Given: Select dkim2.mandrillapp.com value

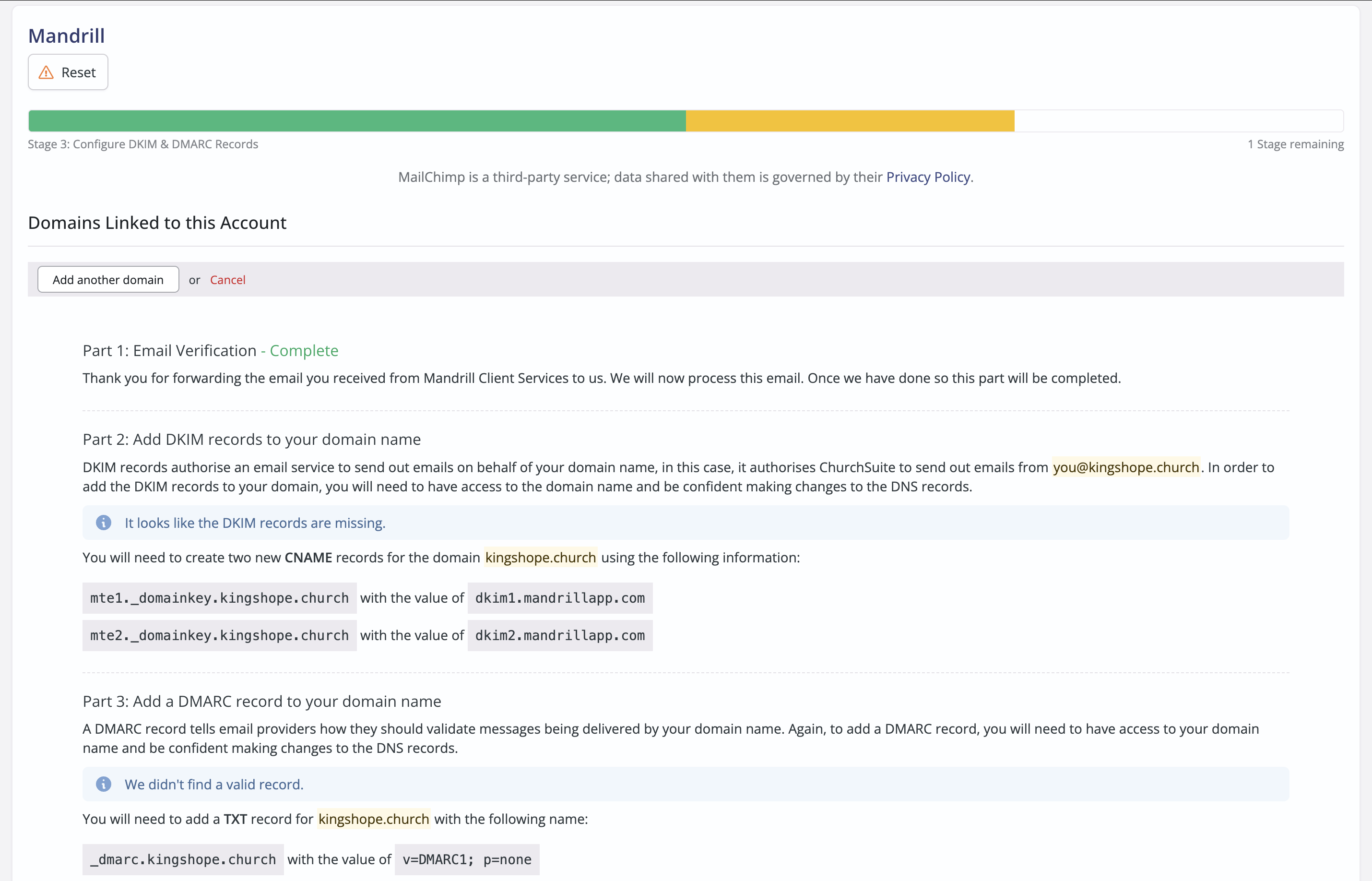Looking at the screenshot, I should pos(560,635).
